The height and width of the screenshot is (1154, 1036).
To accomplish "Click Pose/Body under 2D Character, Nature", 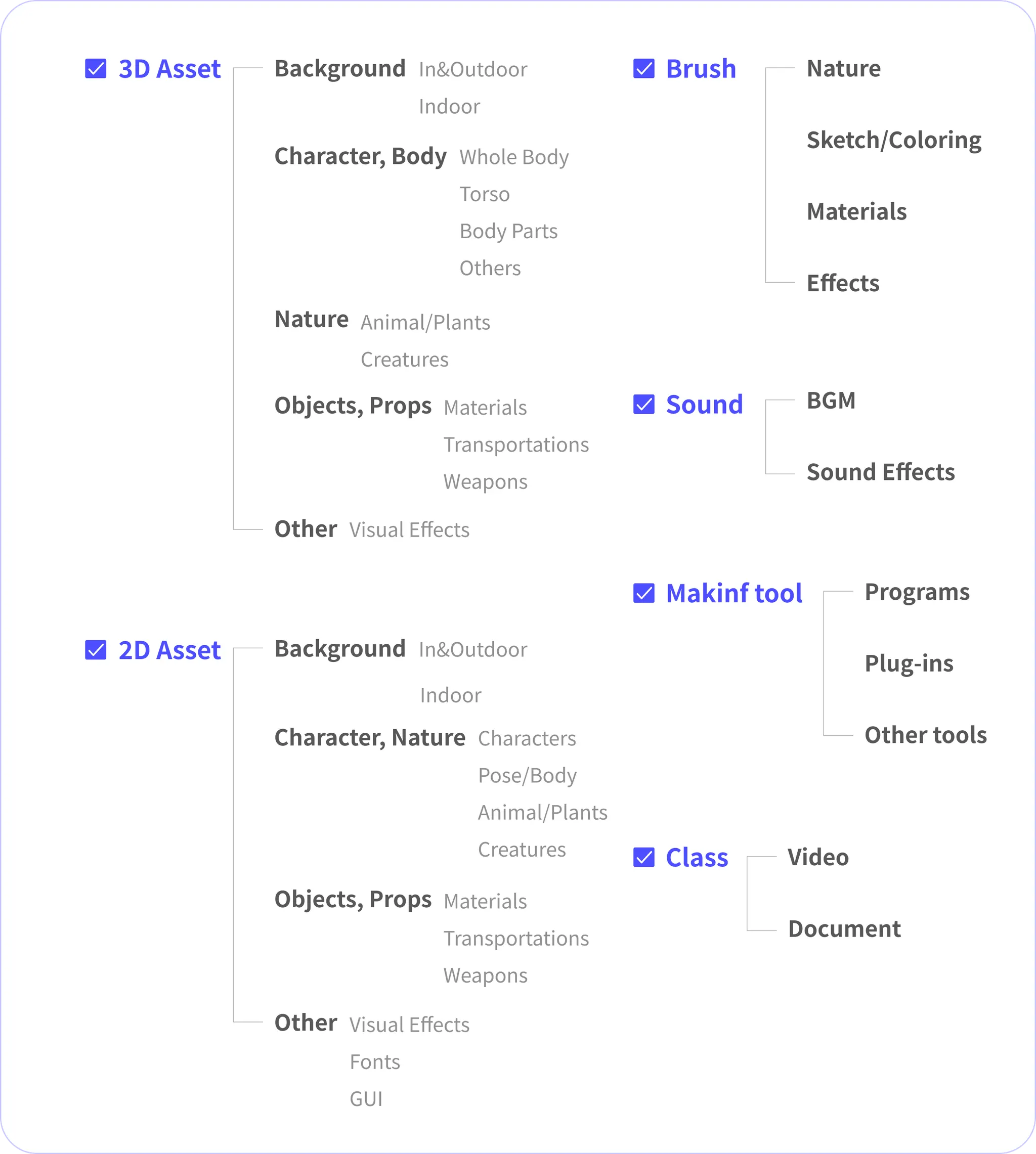I will [x=527, y=776].
